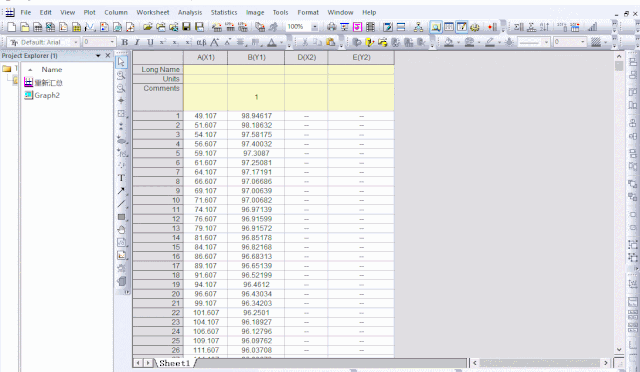The image size is (640, 372).
Task: Save the project with the black floppy-disk icon
Action: click(187, 27)
